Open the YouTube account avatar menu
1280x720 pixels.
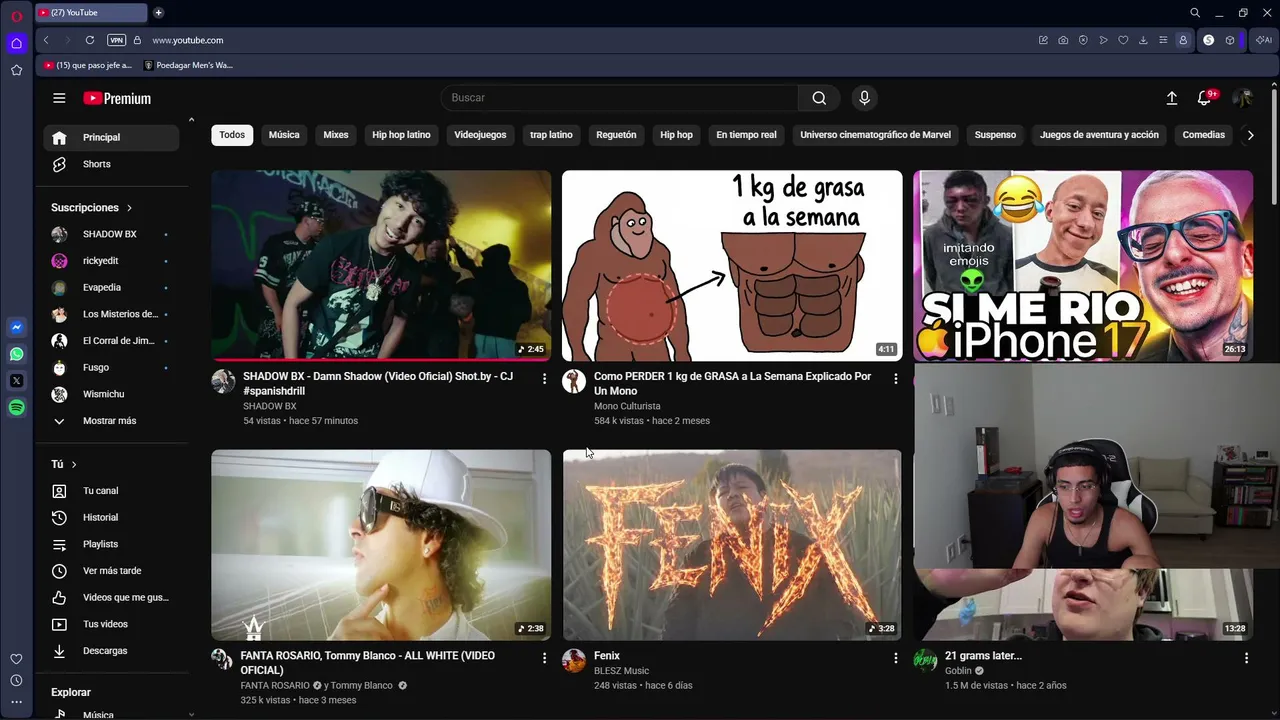coord(1243,98)
